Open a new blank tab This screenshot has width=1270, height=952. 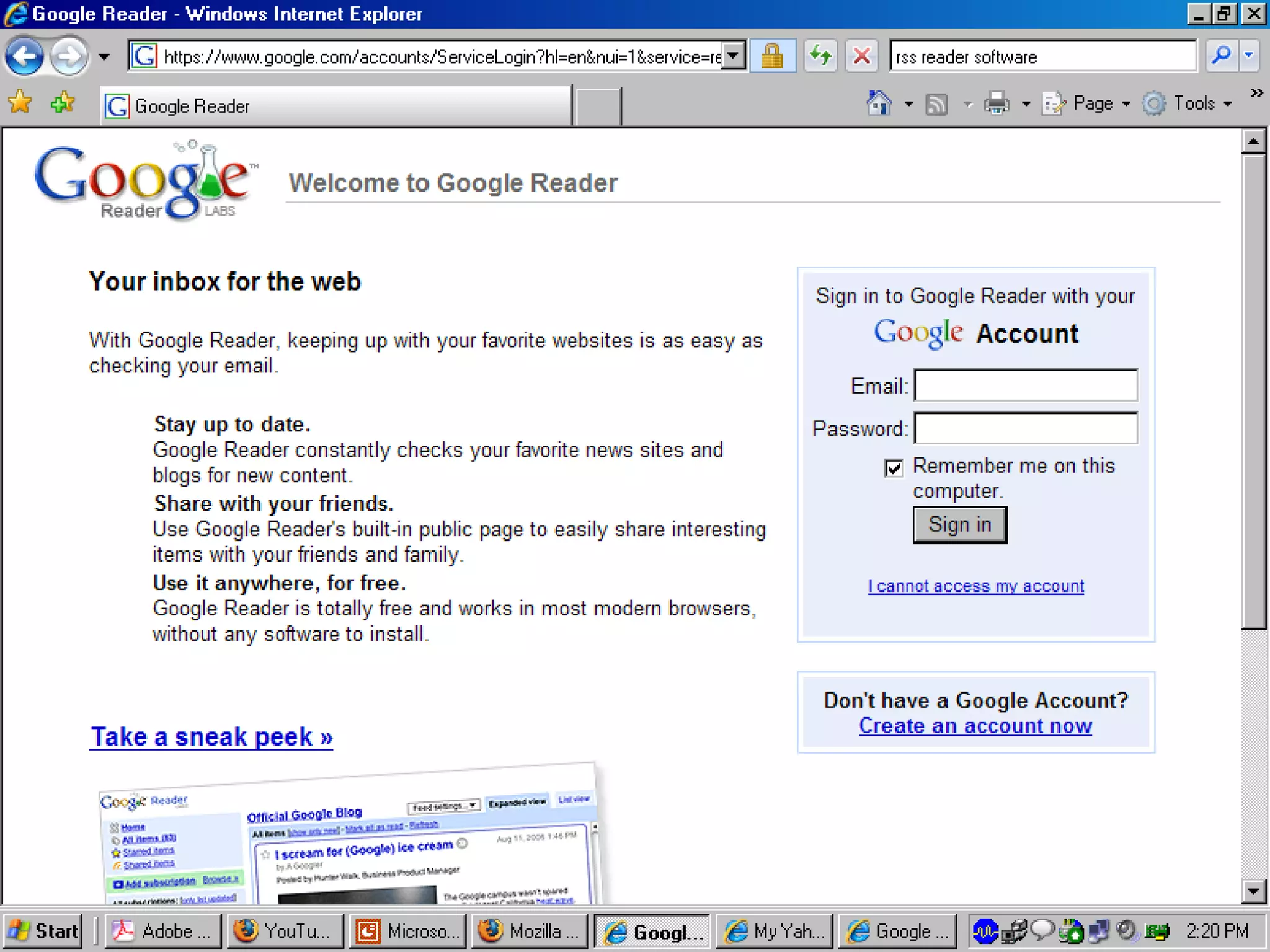coord(597,106)
